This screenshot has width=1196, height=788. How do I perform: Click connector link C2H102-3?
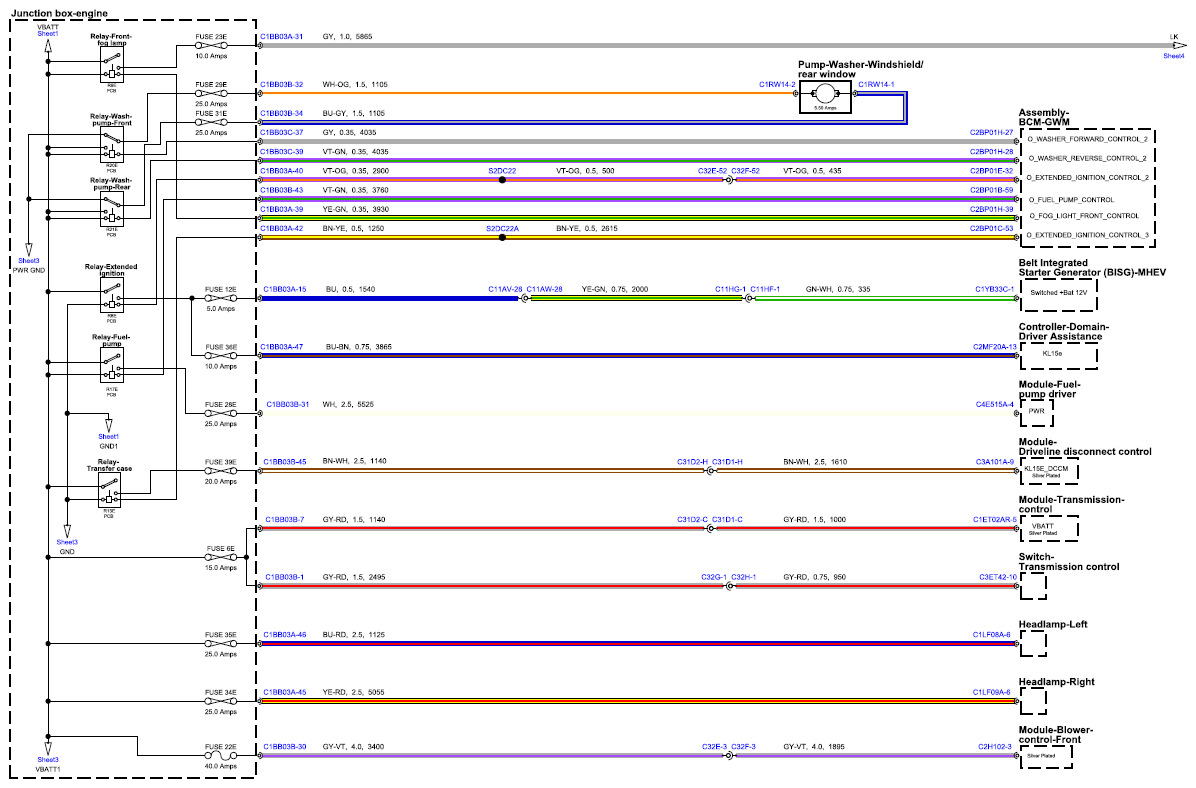point(995,747)
